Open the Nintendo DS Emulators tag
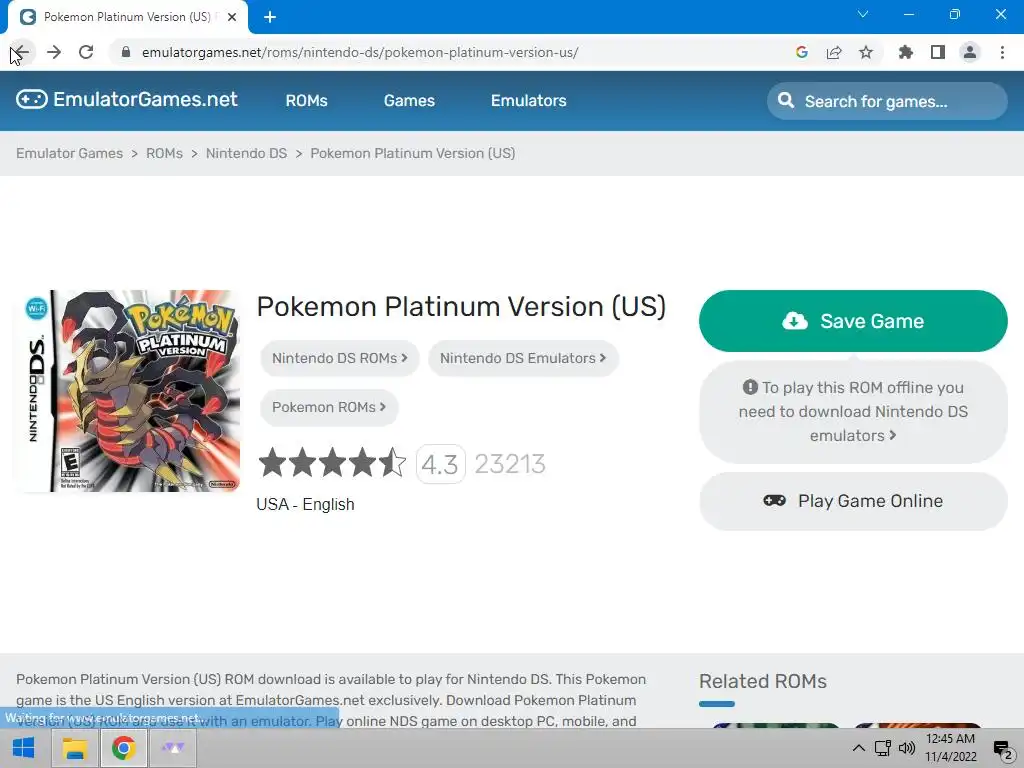 click(x=523, y=359)
